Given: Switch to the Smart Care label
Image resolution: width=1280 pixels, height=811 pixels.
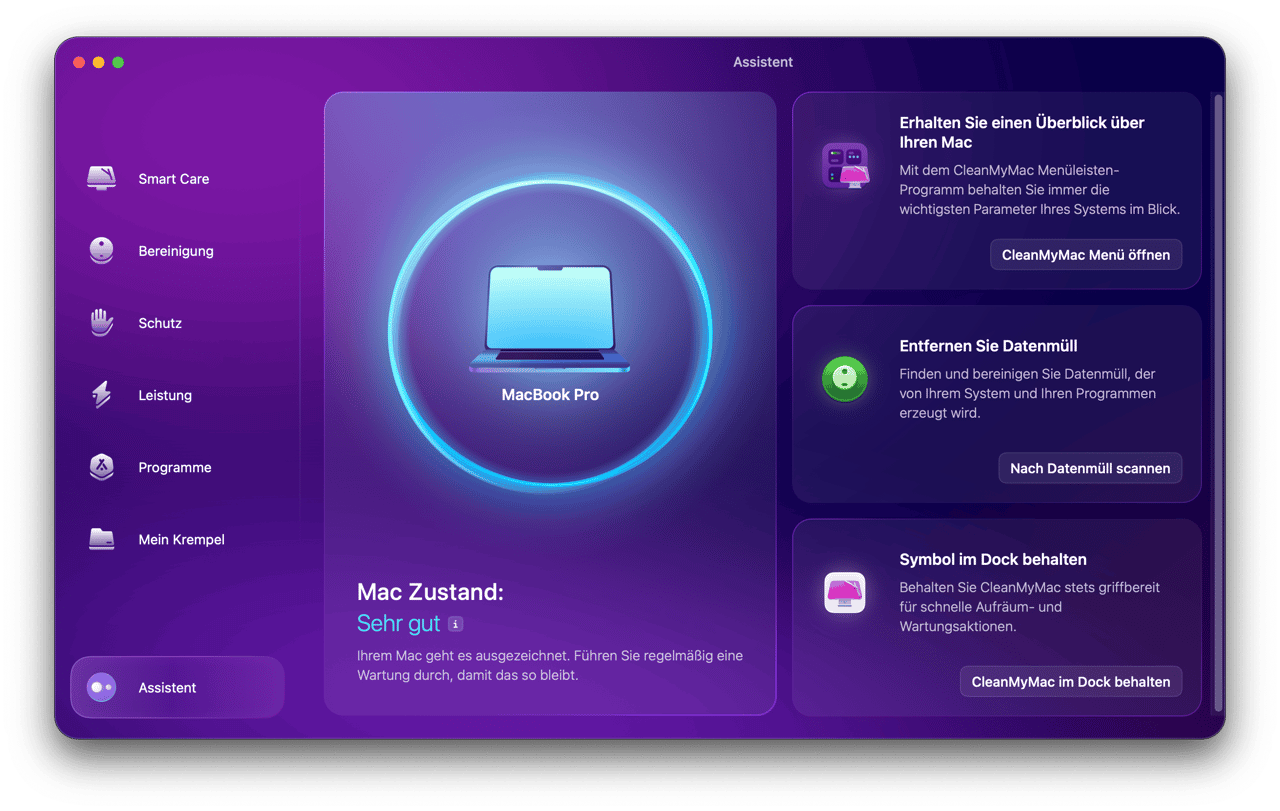Looking at the screenshot, I should coord(174,179).
